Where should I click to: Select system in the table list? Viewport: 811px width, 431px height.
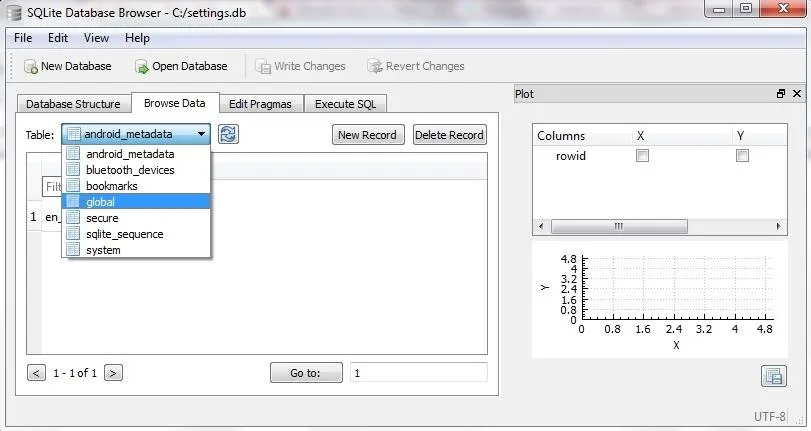coord(136,250)
